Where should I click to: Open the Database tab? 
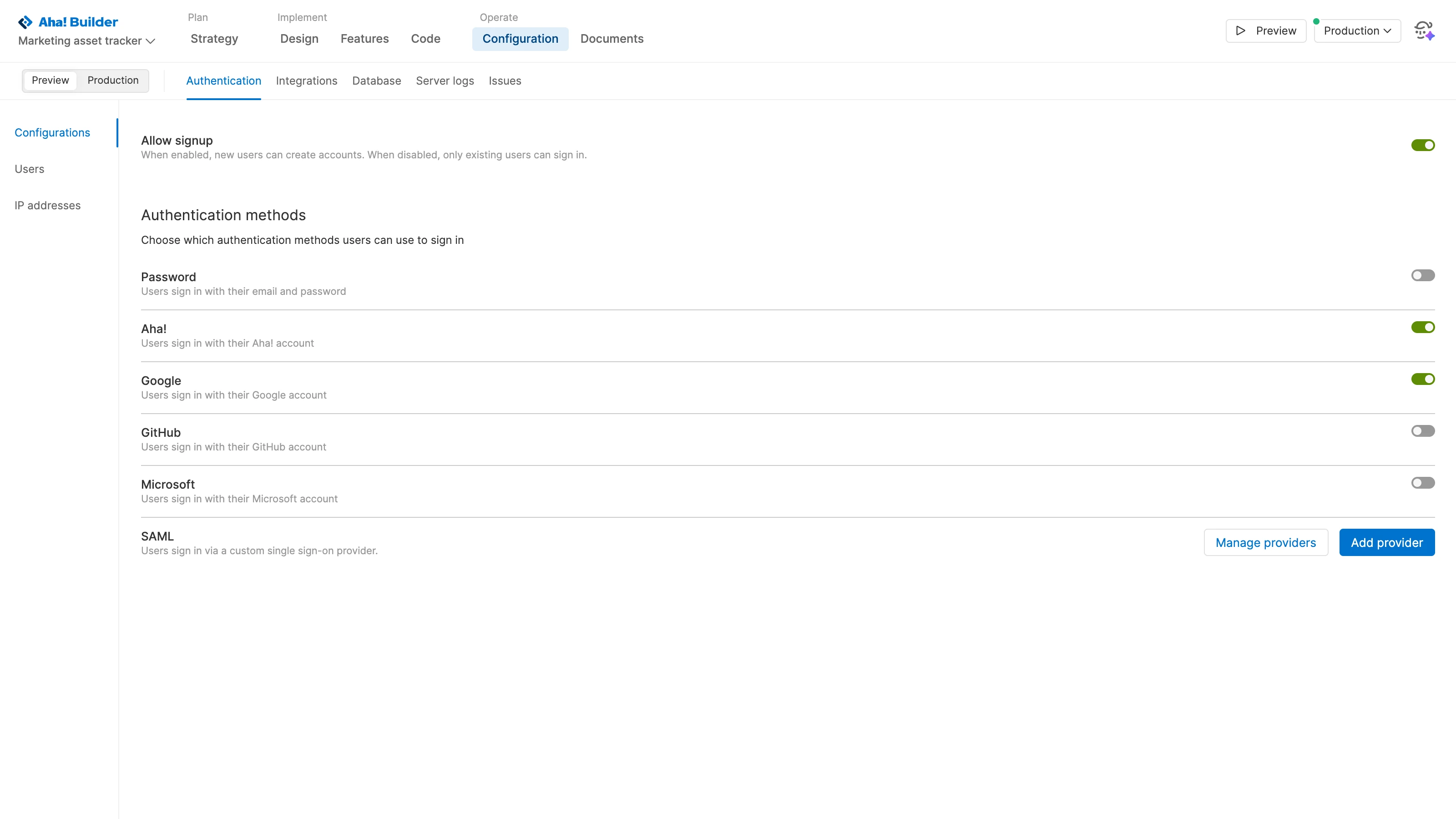point(376,81)
